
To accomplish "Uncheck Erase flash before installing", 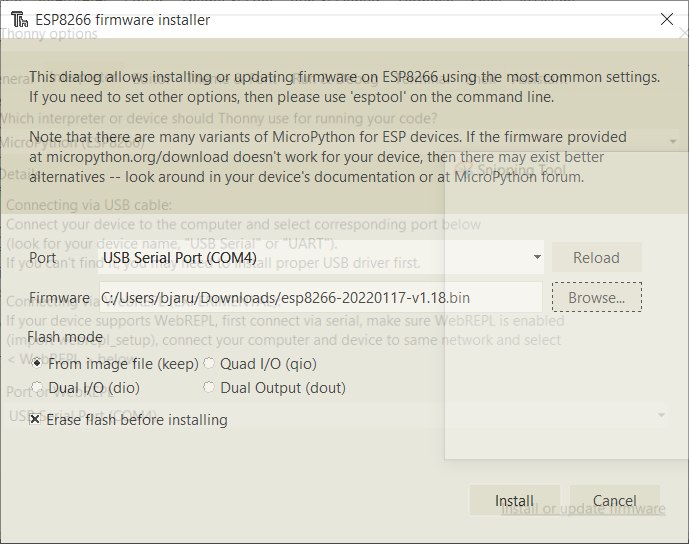I will [35, 420].
